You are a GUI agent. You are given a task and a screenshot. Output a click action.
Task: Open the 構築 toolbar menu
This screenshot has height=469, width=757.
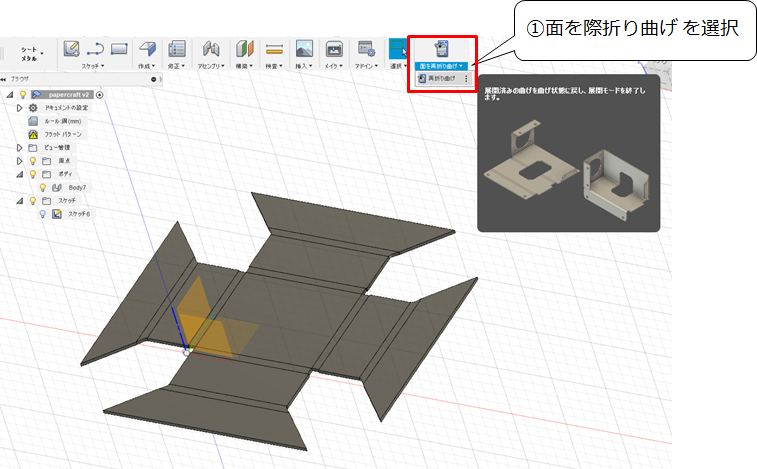coord(244,66)
